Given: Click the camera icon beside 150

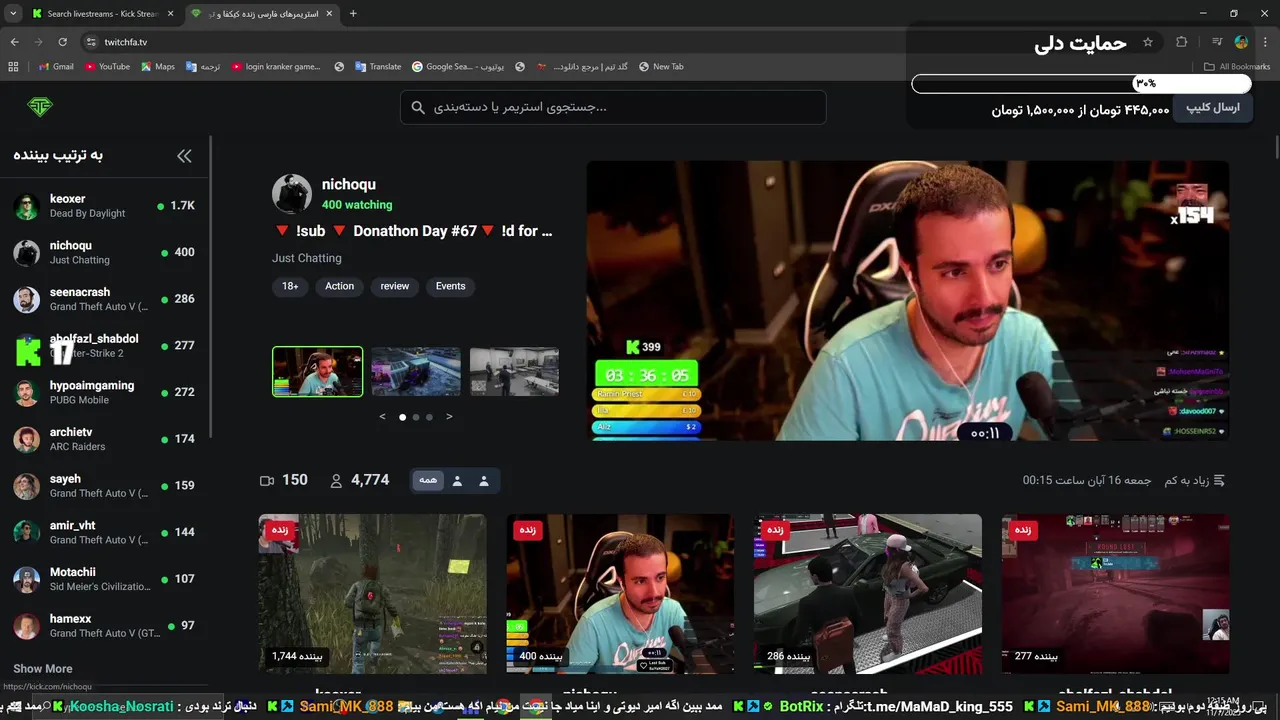Looking at the screenshot, I should point(267,481).
